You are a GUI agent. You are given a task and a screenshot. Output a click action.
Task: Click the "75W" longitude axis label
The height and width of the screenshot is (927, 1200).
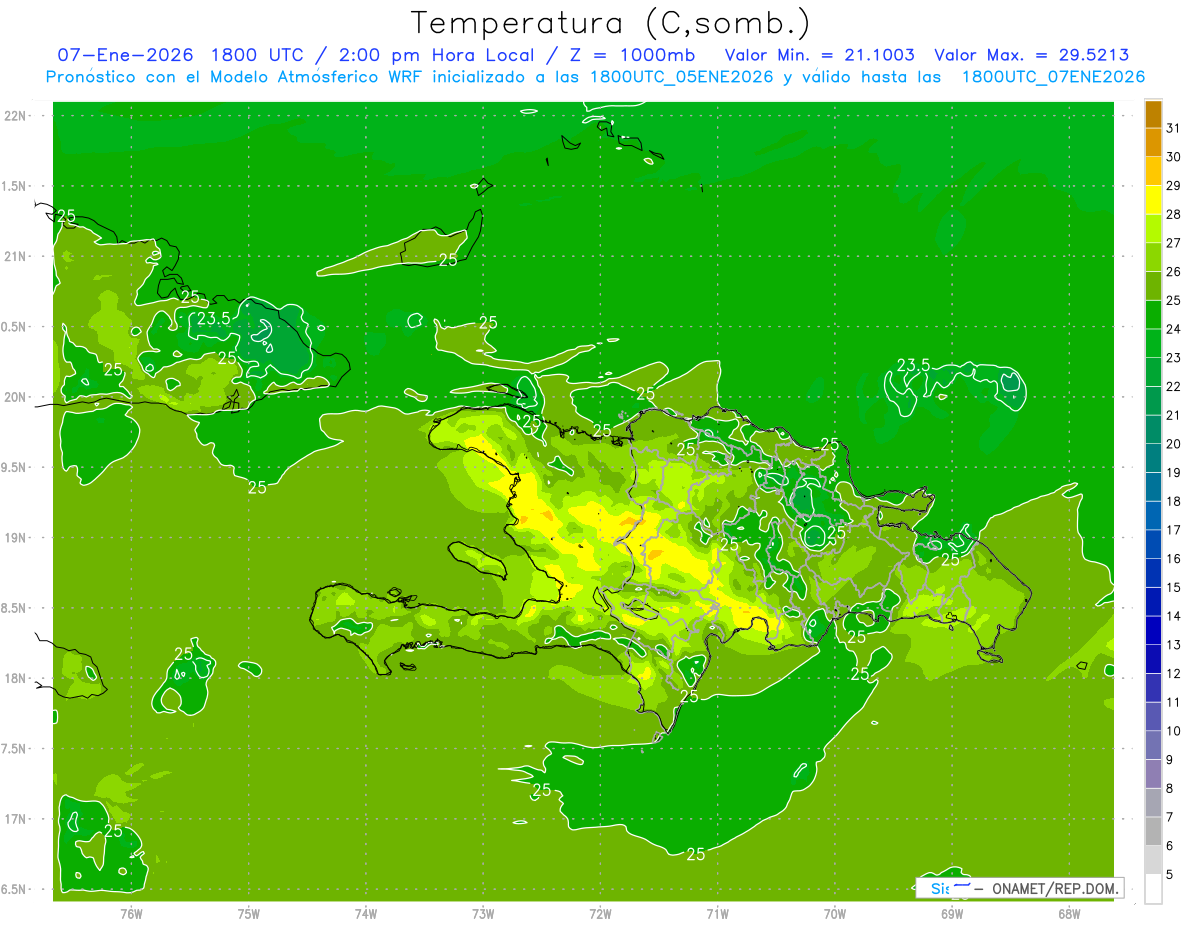(x=249, y=913)
